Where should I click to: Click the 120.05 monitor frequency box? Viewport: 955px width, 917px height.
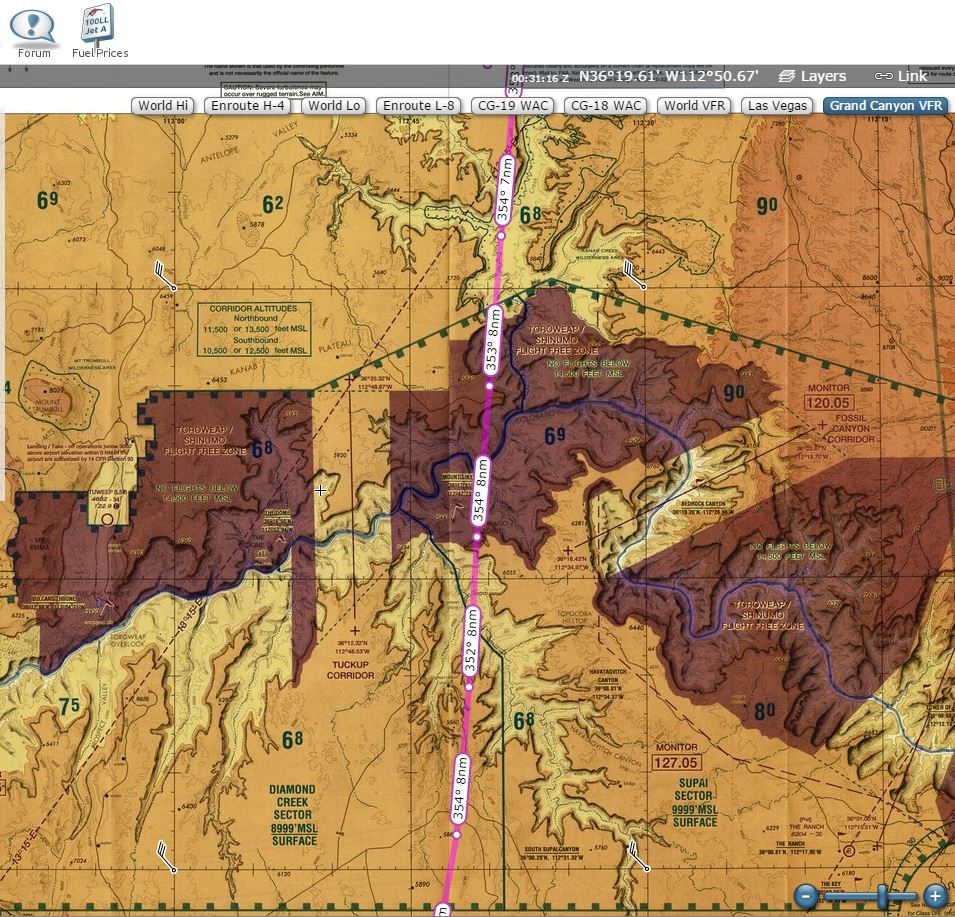coord(828,402)
